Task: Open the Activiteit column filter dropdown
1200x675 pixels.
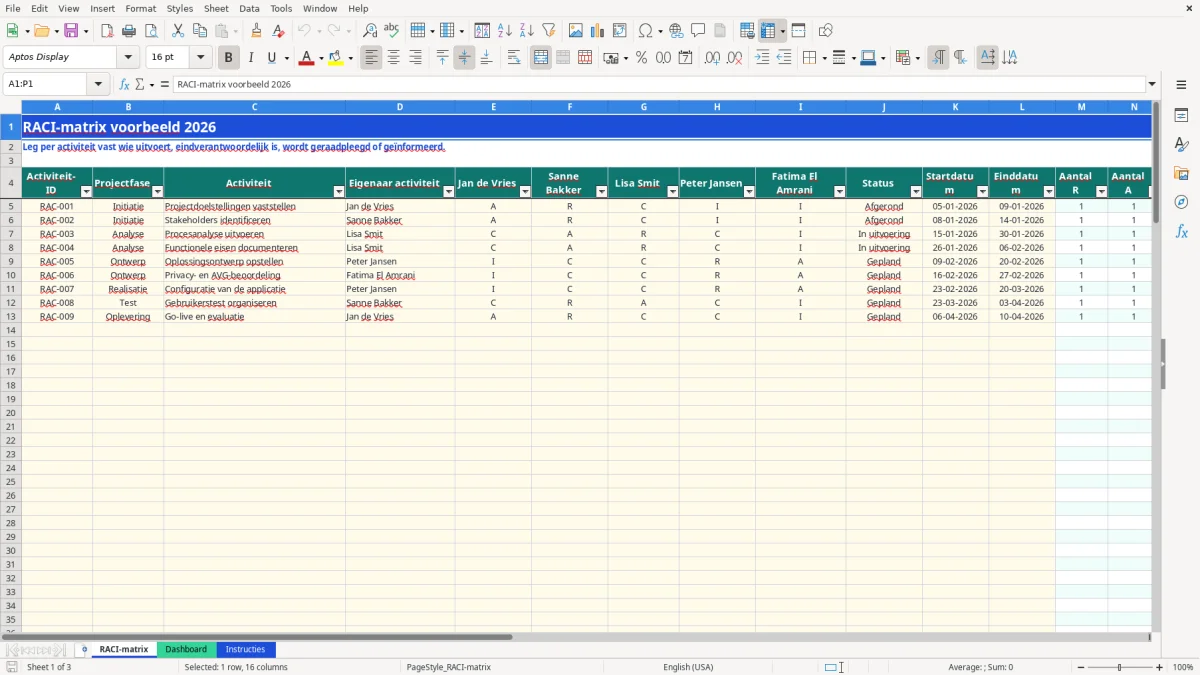Action: (x=338, y=191)
